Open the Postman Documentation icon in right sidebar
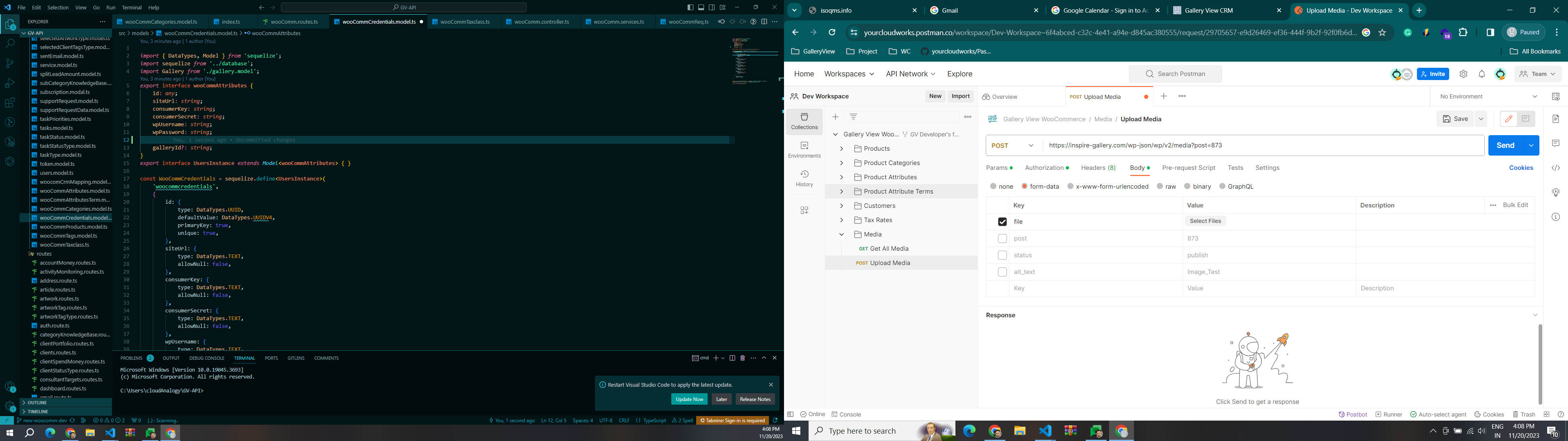 point(1555,118)
